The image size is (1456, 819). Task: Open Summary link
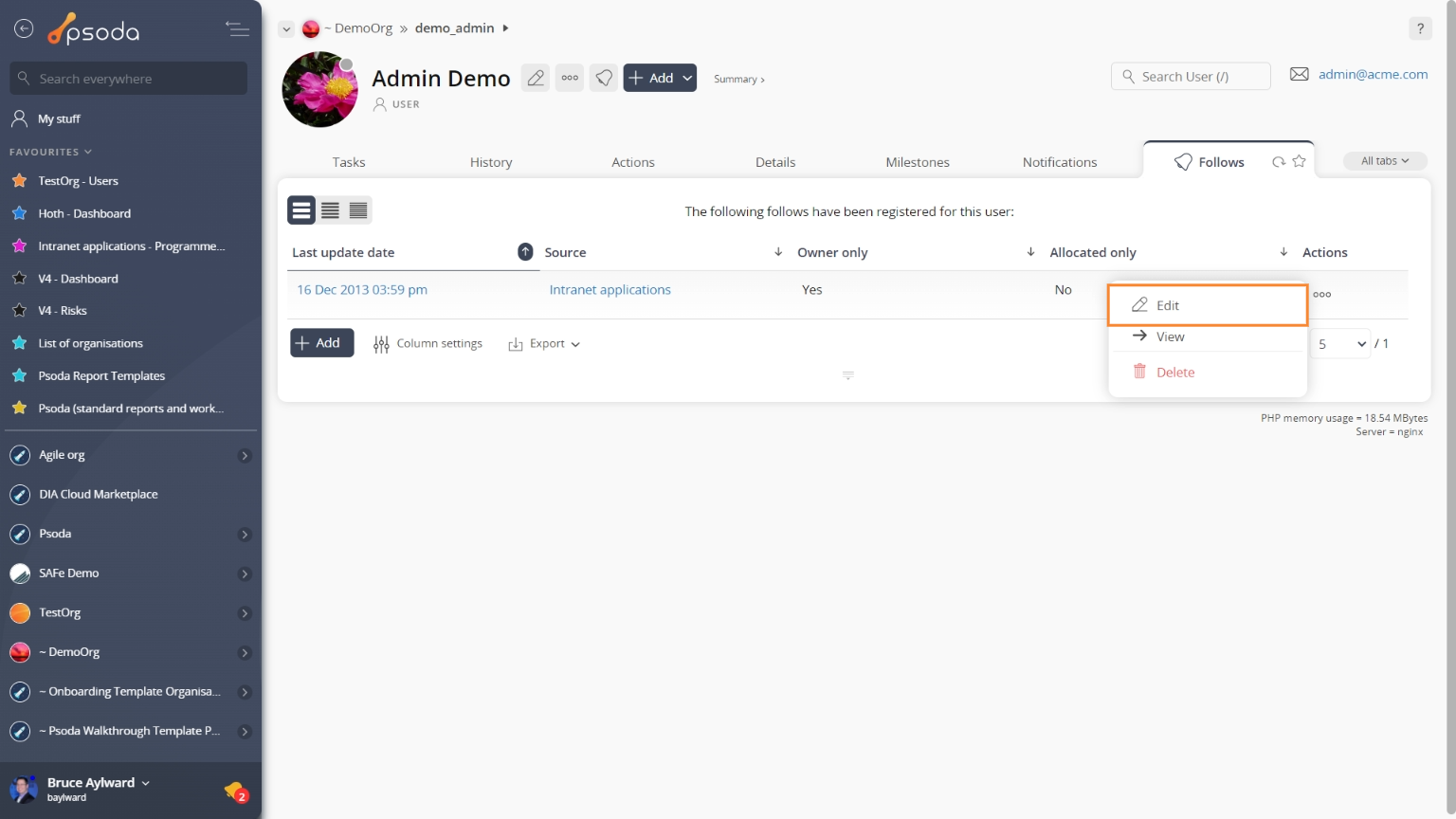(738, 80)
